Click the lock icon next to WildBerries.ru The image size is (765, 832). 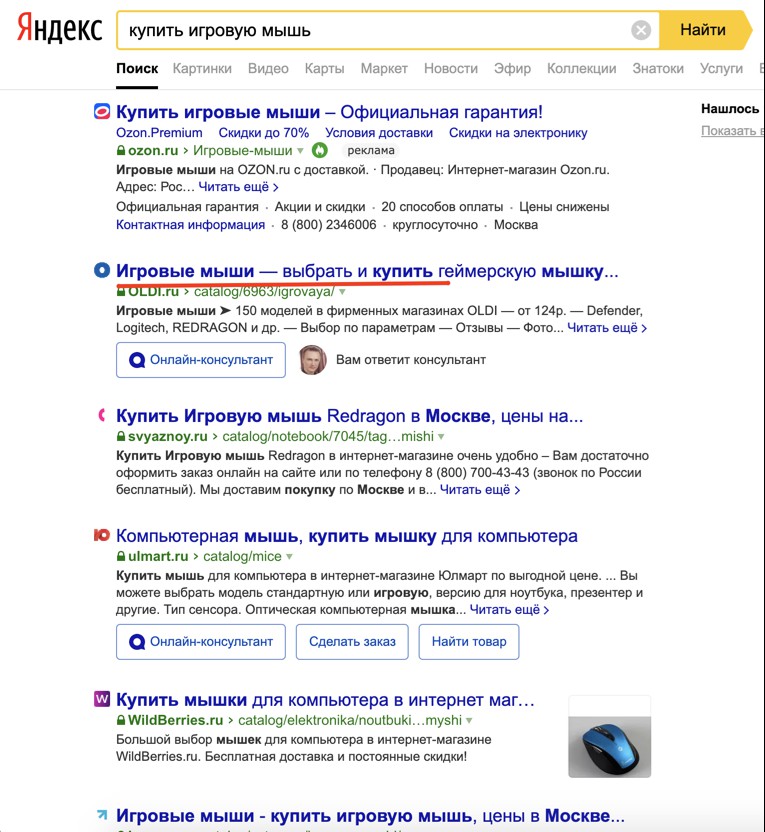pos(121,721)
